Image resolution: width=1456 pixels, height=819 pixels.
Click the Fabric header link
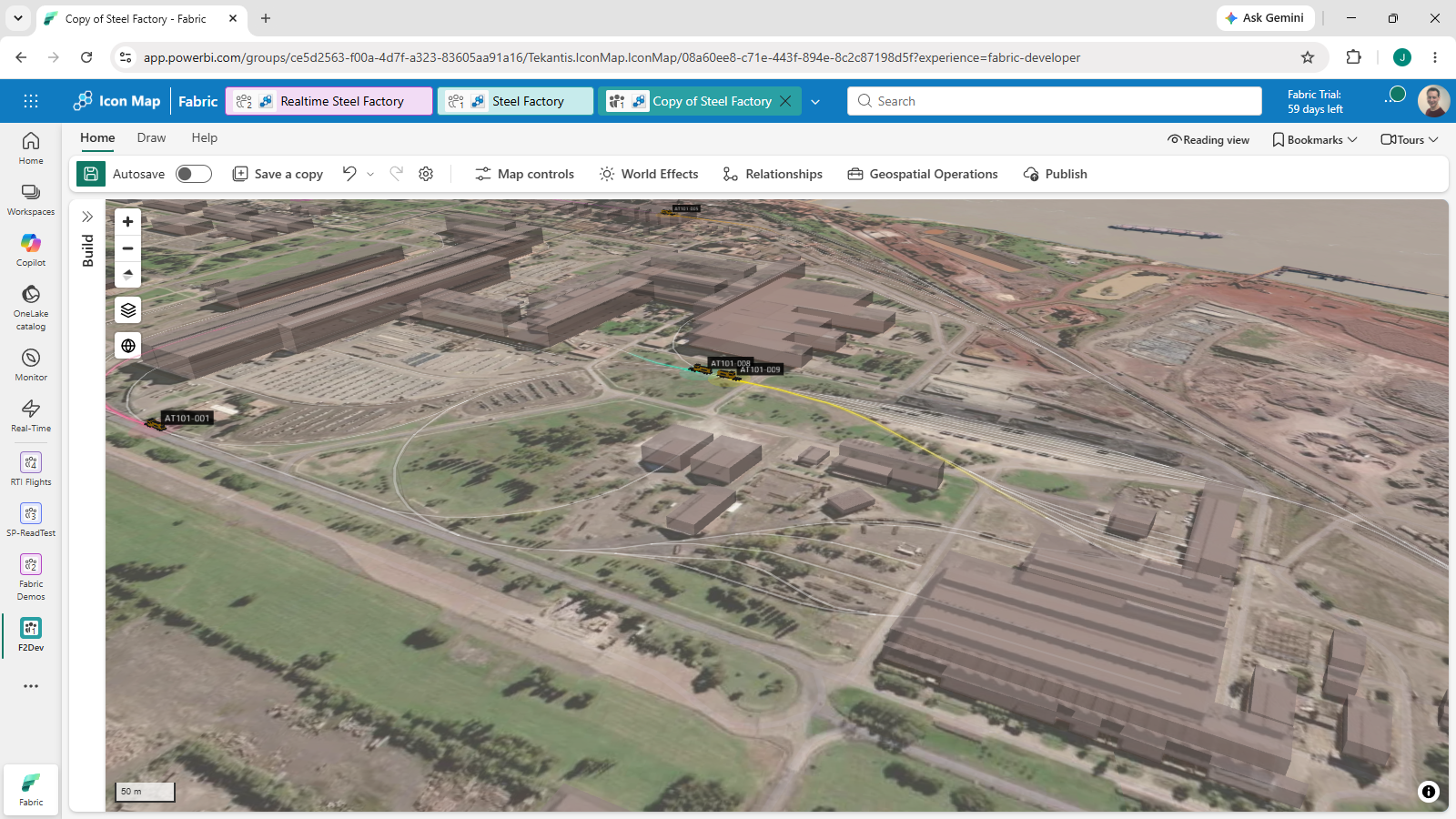197,101
